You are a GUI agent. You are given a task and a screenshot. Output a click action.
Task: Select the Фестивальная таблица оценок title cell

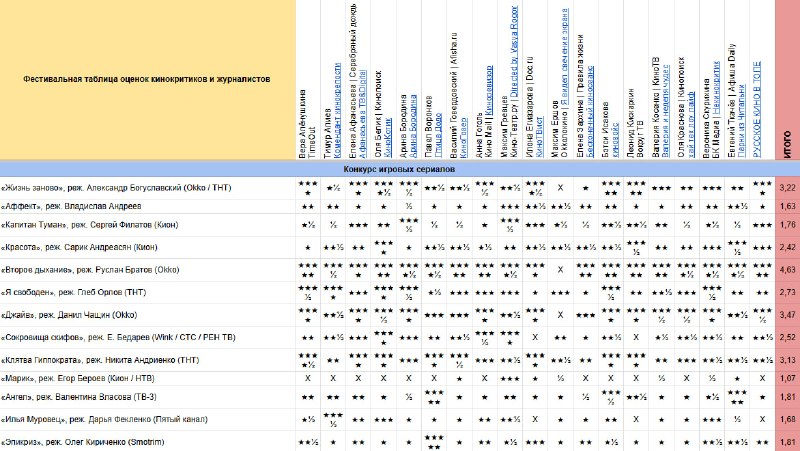point(147,79)
